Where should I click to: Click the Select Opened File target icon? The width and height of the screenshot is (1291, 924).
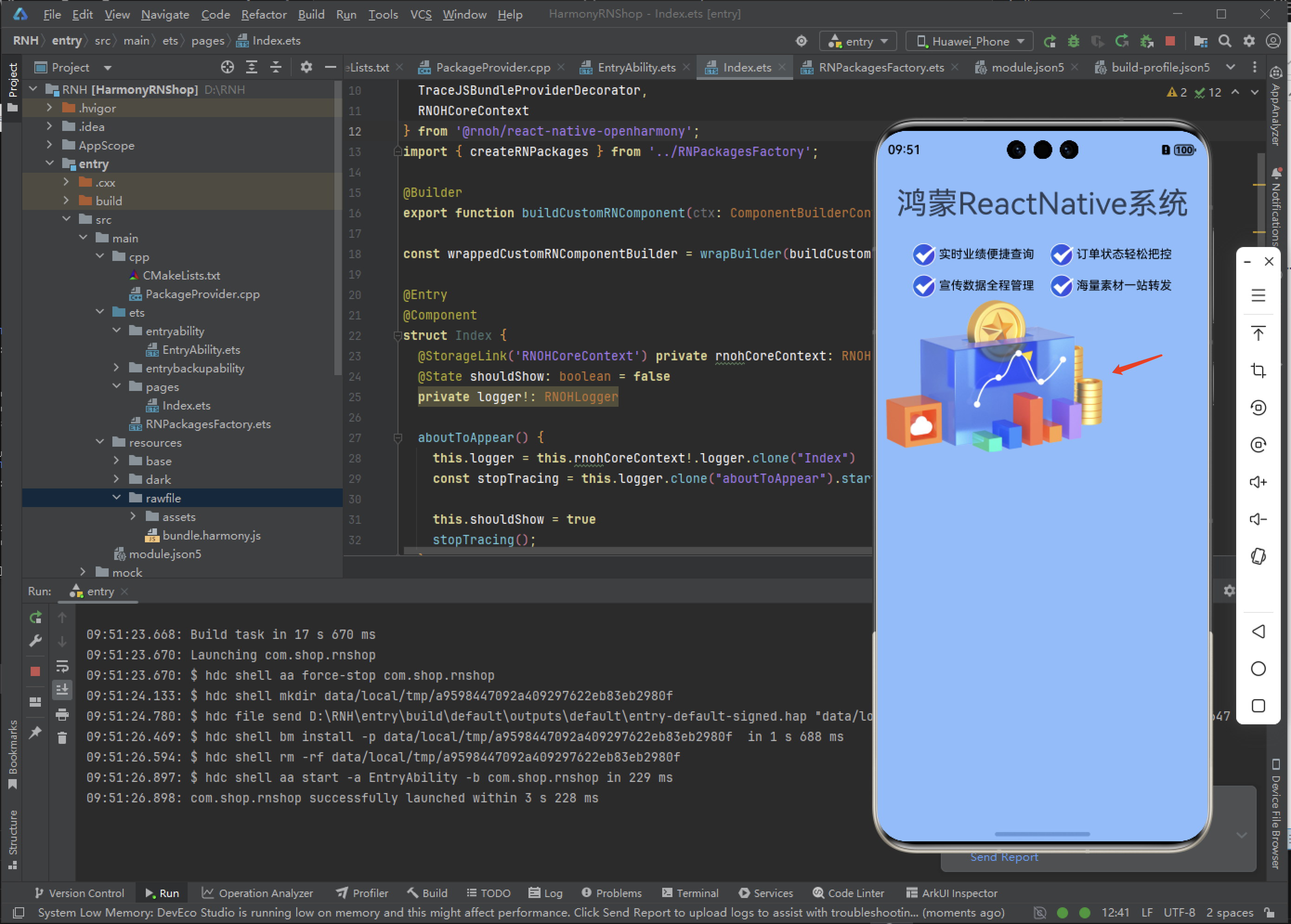coord(227,68)
